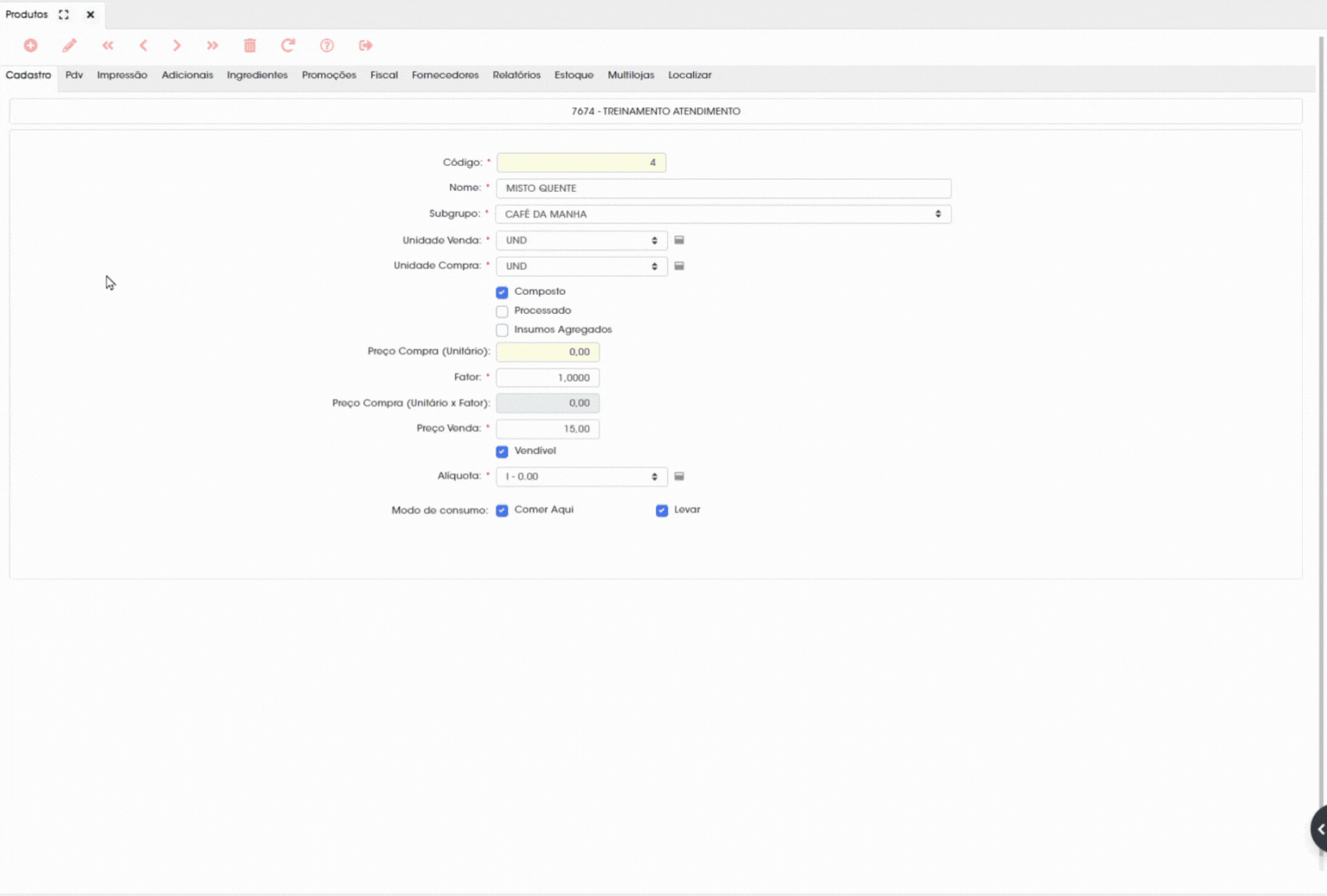Click the 7674 - TREINAMENTO ATENDIMENTO header
The width and height of the screenshot is (1327, 896).
(656, 112)
